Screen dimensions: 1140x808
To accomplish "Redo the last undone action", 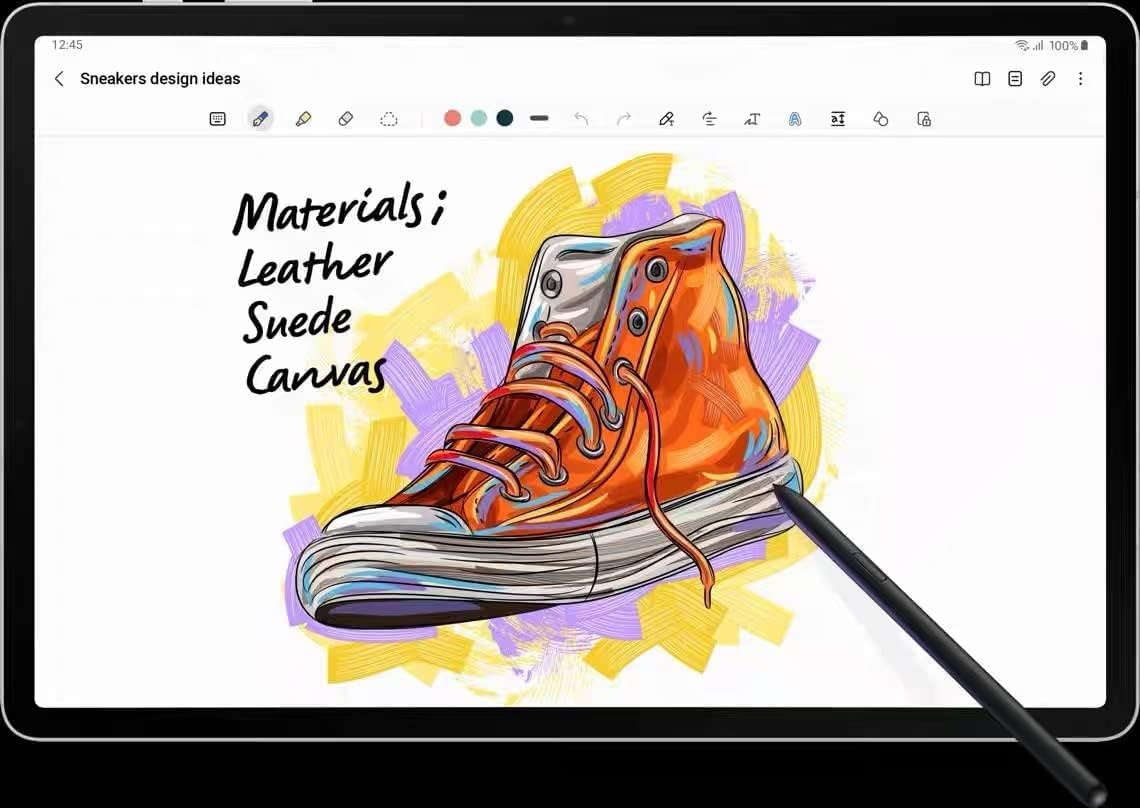I will (625, 118).
